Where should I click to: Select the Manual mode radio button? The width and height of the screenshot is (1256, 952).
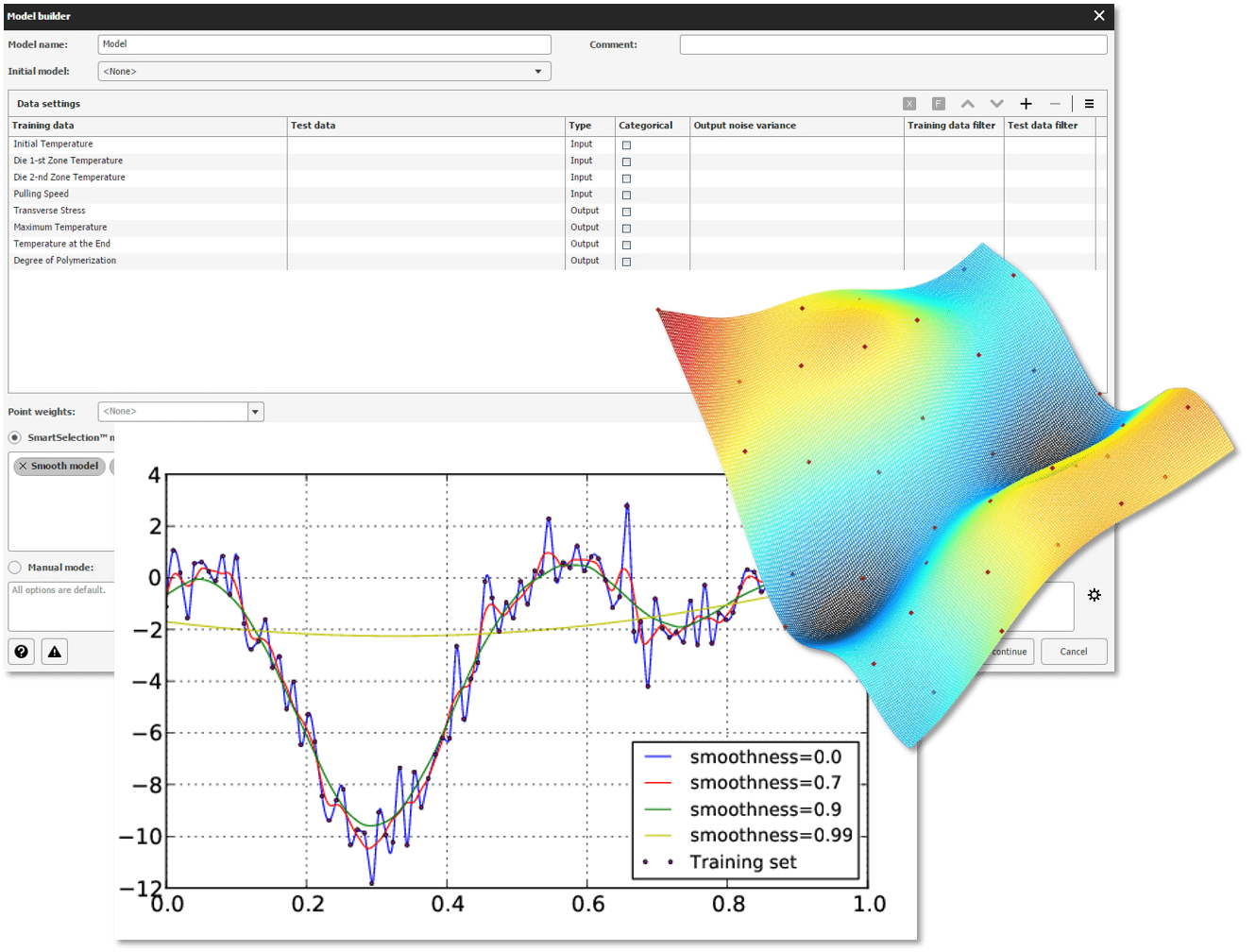pyautogui.click(x=15, y=568)
